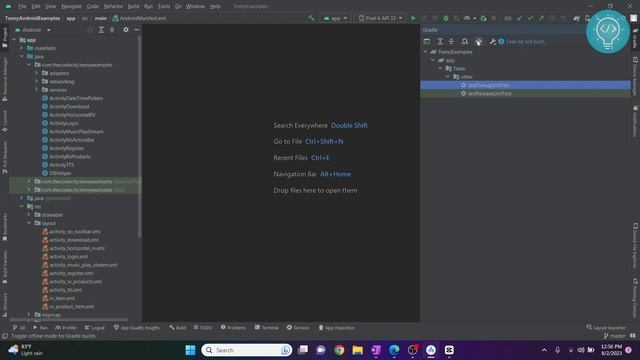Click Windows taskbar Search box
The image size is (640, 360).
tap(247, 350)
